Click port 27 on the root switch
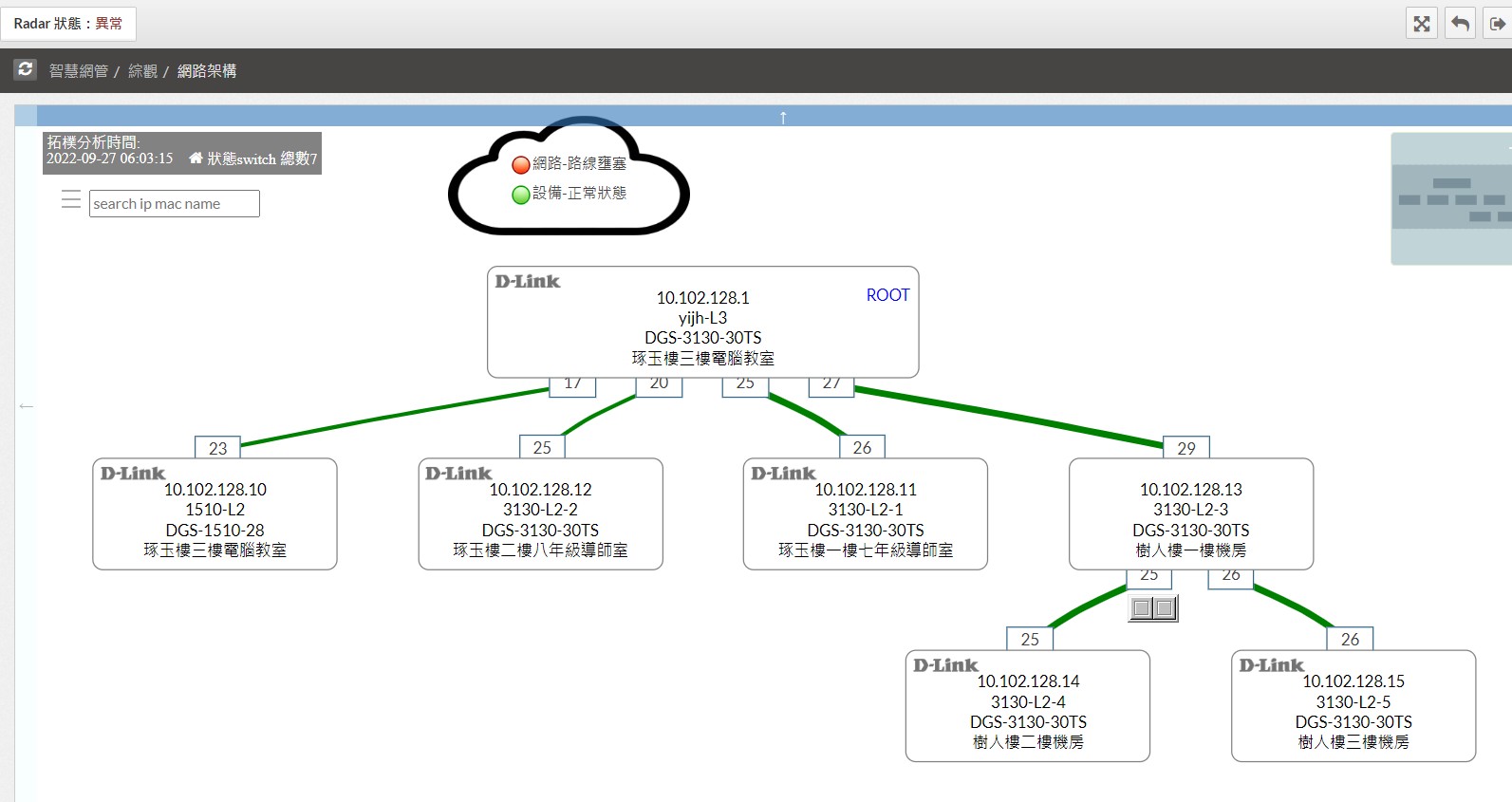Screen dimensions: 1512x802 point(831,385)
